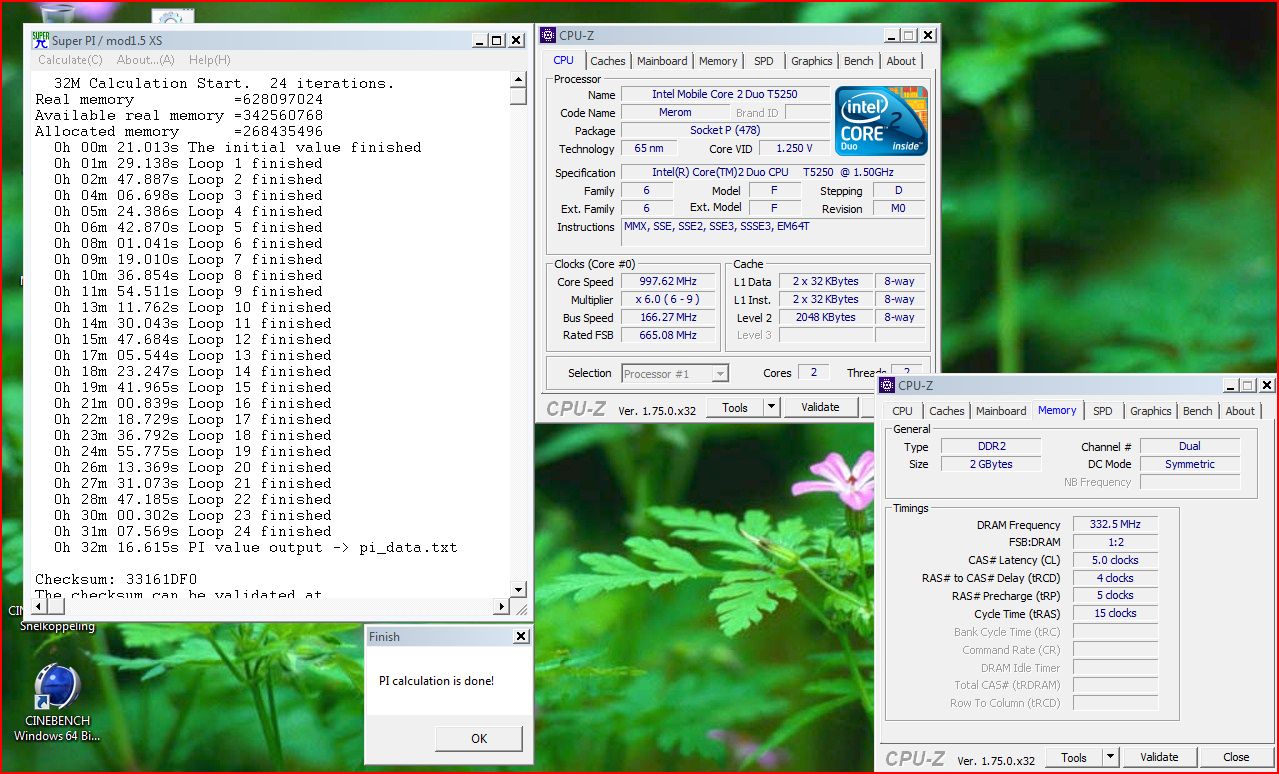Image resolution: width=1279 pixels, height=774 pixels.
Task: Click the Channel # value Dual
Action: [1190, 447]
